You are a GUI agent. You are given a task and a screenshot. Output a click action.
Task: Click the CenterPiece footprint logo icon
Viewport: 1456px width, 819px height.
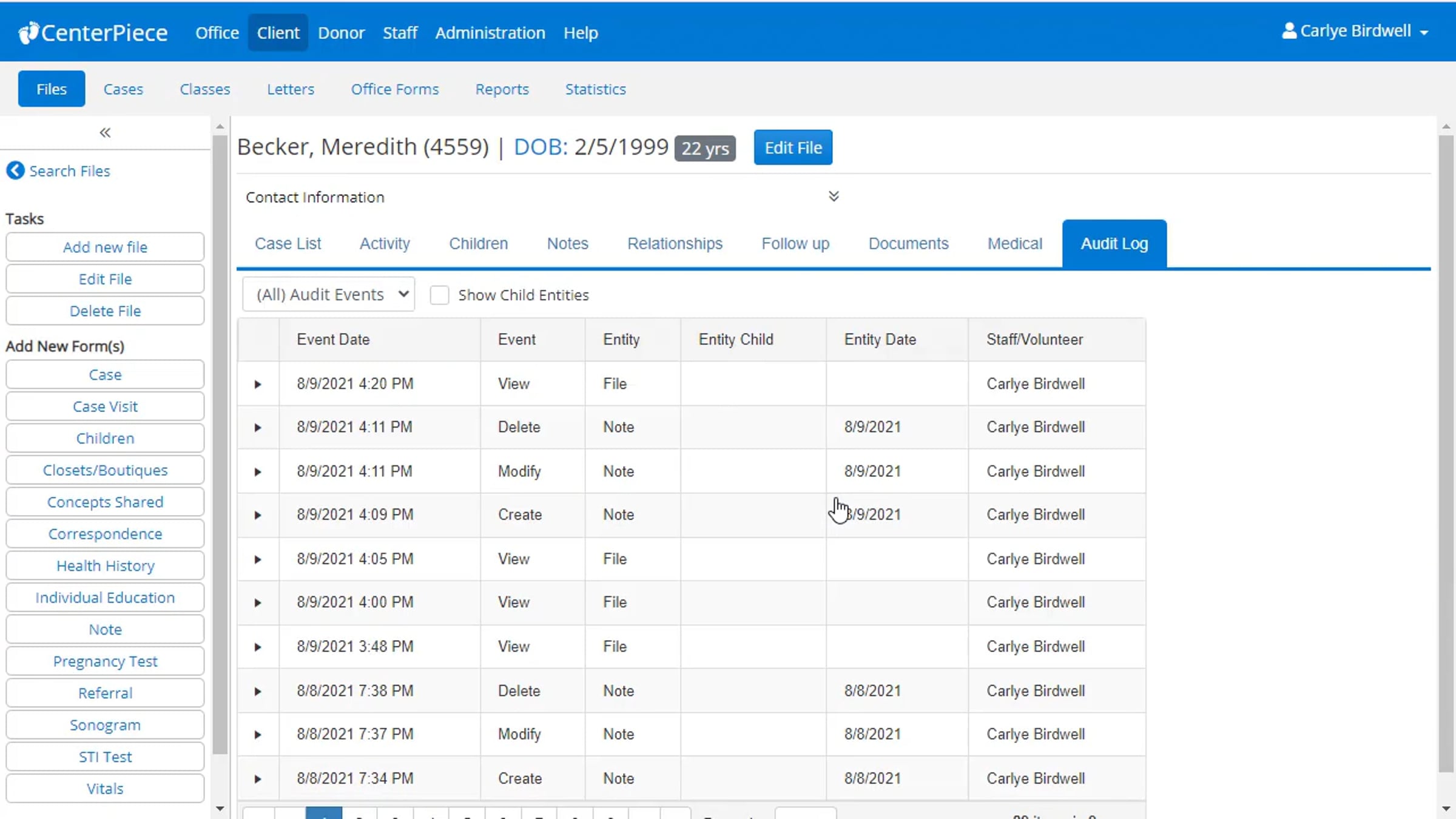[28, 33]
